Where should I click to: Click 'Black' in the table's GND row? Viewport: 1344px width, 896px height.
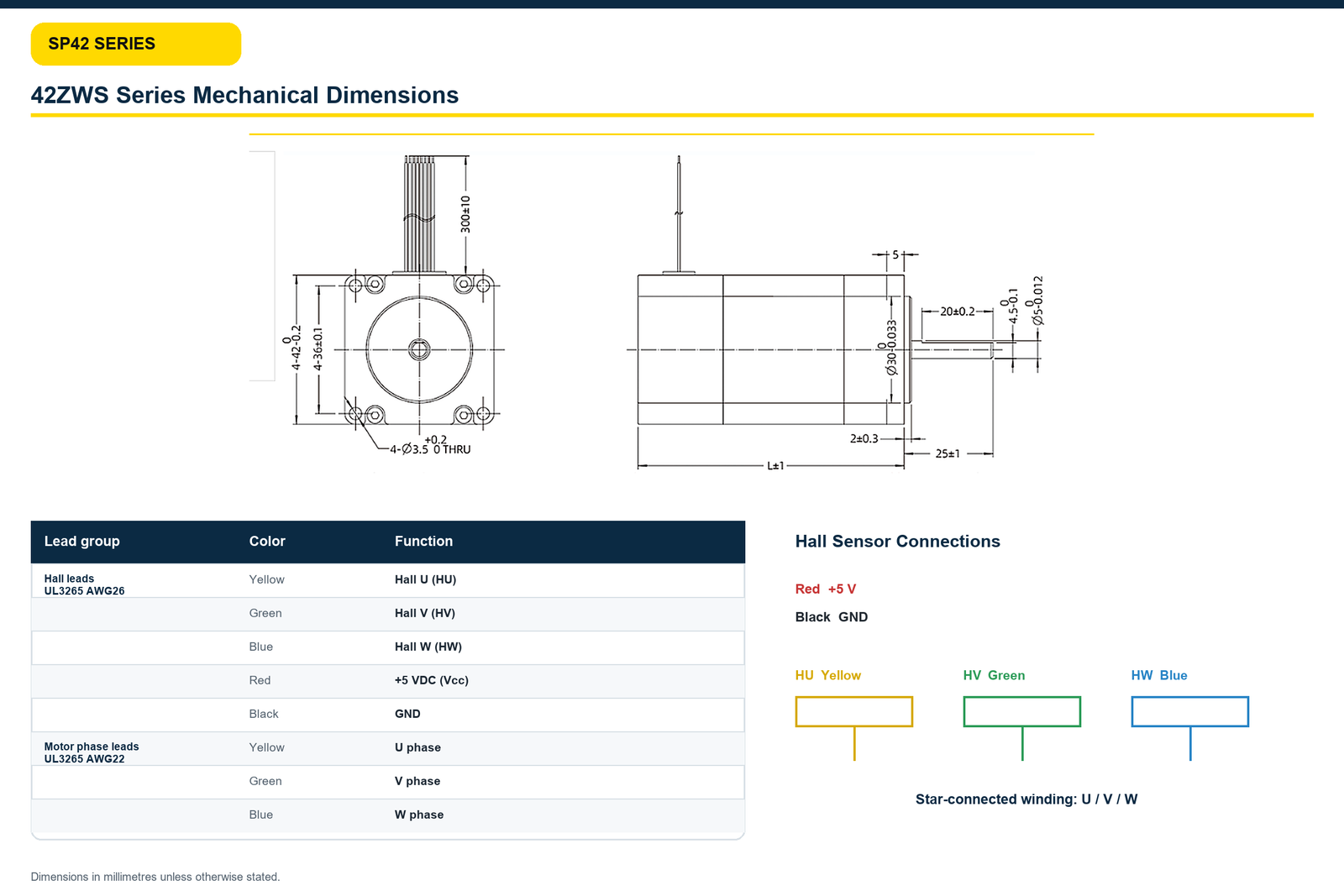[263, 714]
